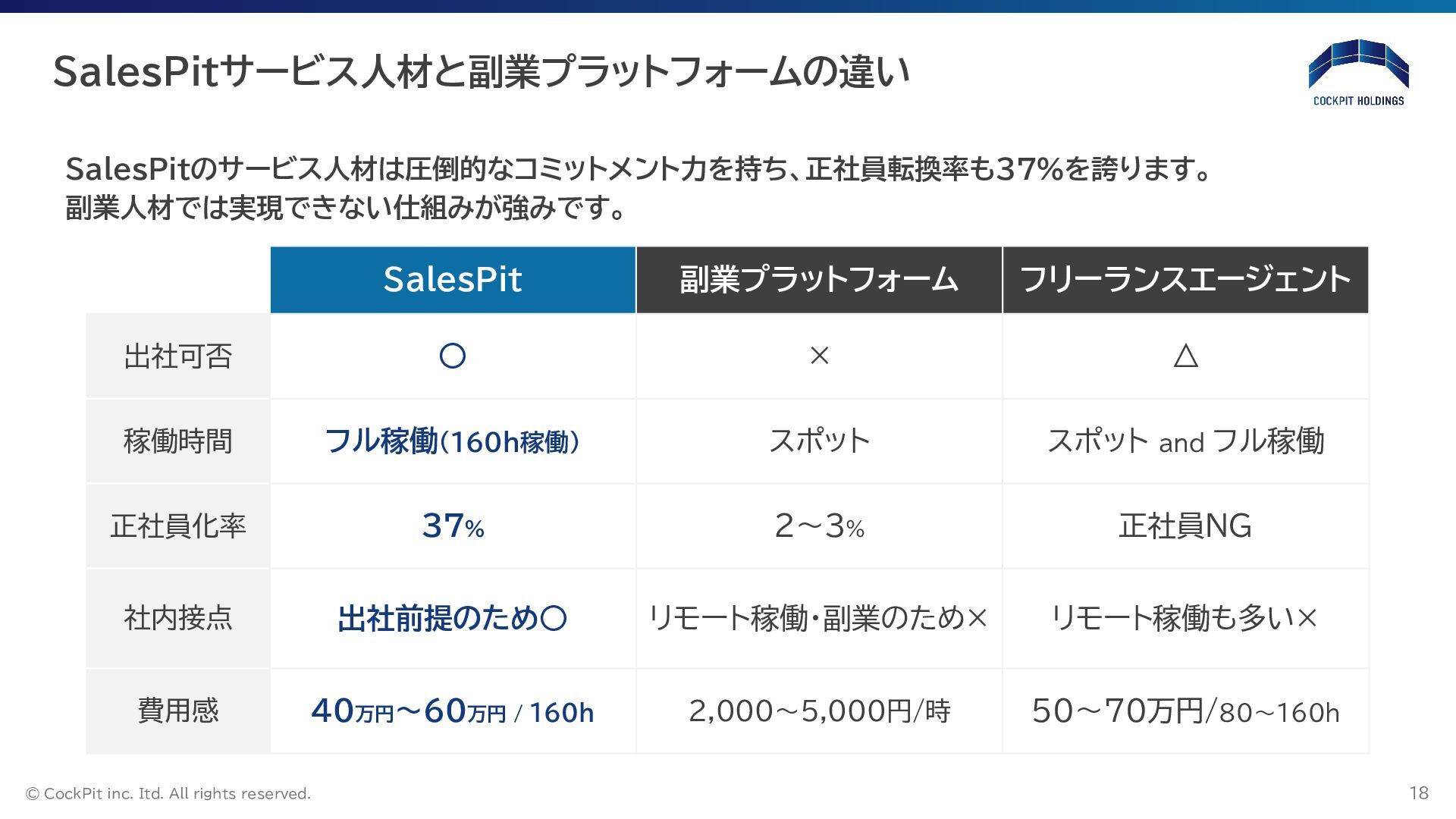This screenshot has width=1456, height=819.
Task: Click the 社内接点 row label
Action: 178,619
